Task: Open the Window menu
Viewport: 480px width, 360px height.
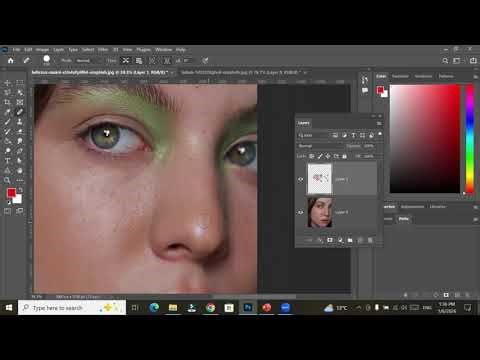Action: point(164,50)
